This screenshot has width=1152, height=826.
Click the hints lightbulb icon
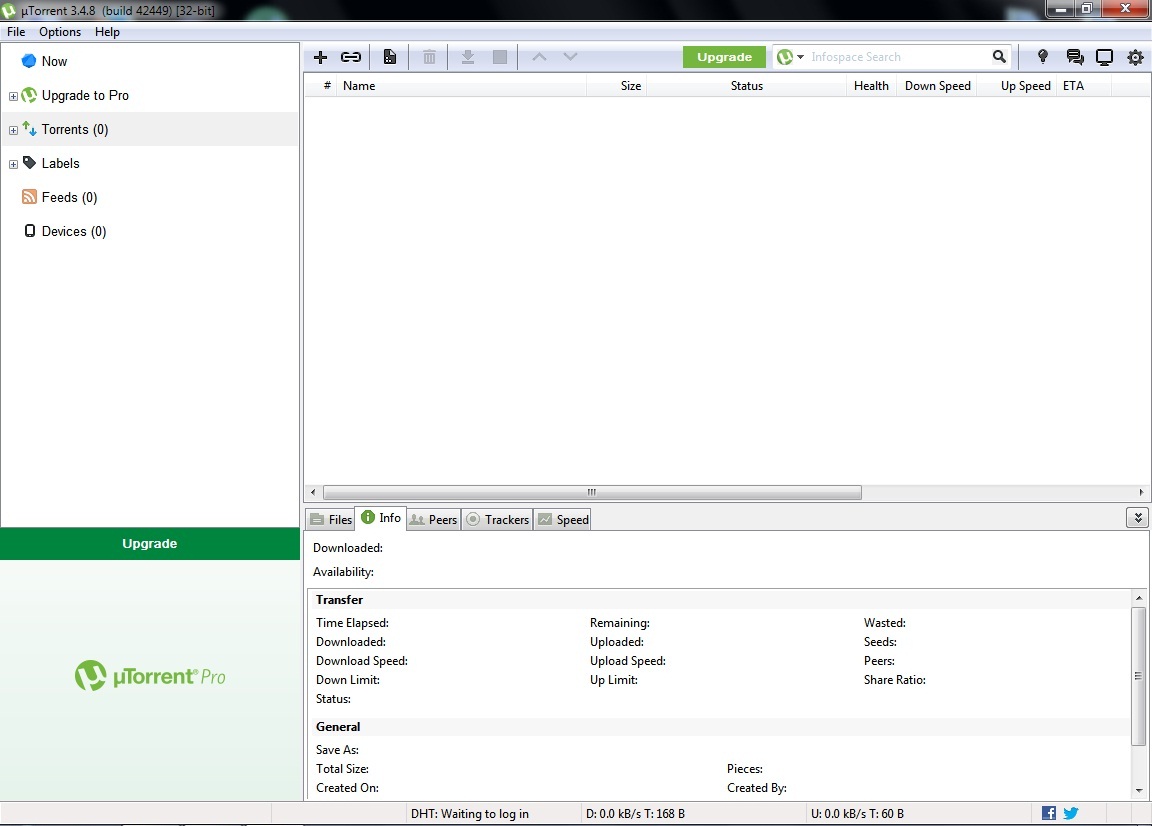click(1043, 57)
